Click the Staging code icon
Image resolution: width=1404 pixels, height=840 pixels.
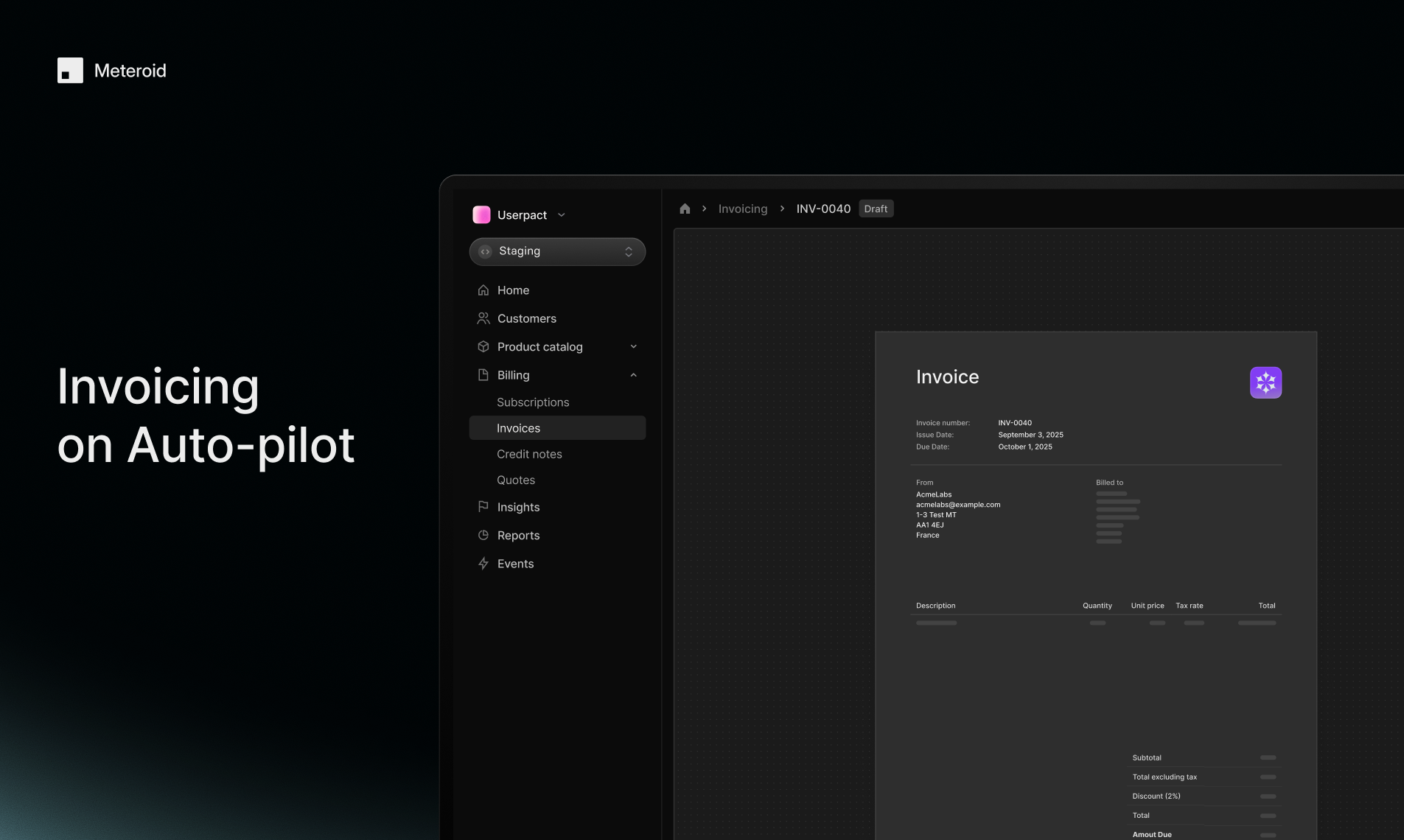[485, 251]
